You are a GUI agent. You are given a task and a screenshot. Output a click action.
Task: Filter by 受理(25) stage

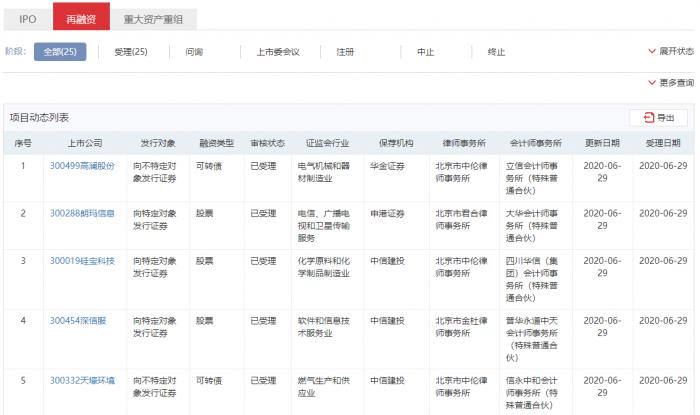131,51
